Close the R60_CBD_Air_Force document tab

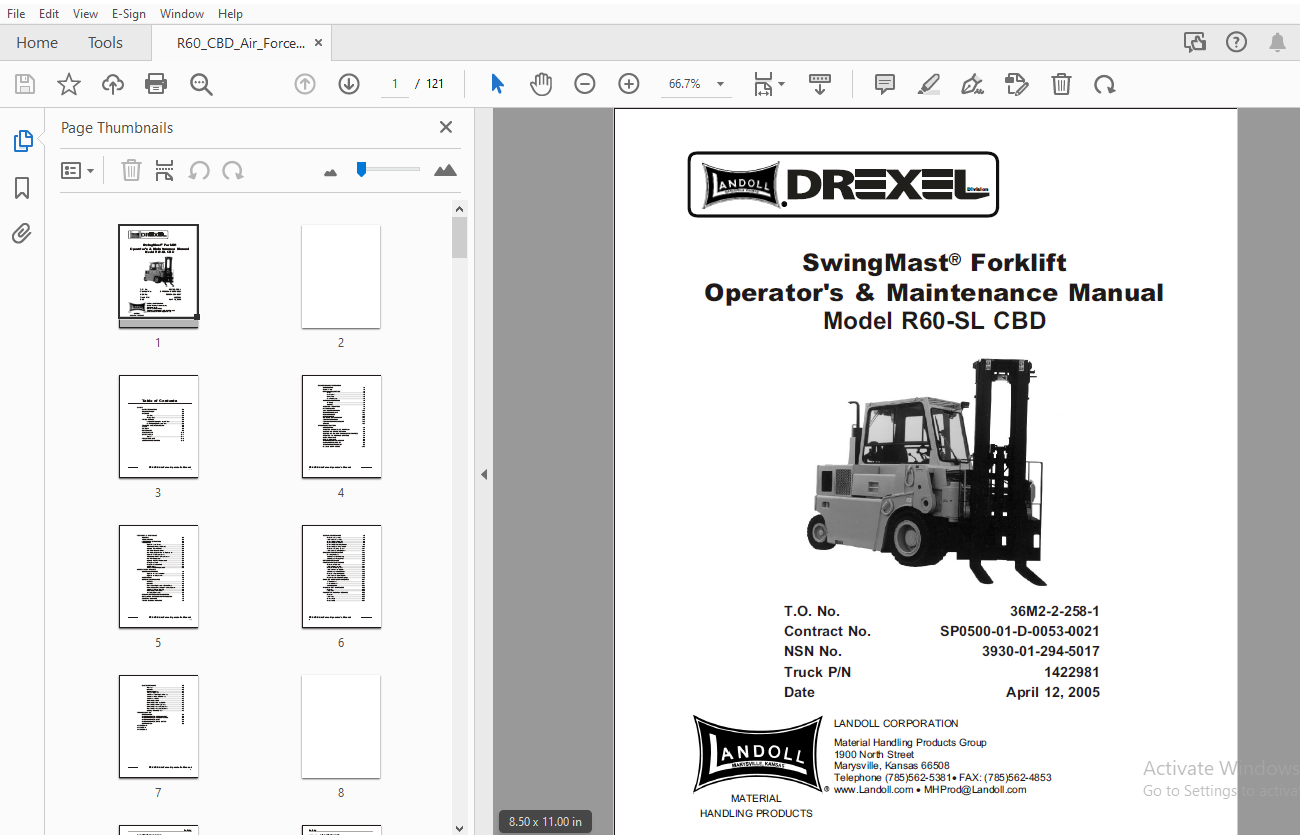(x=318, y=43)
